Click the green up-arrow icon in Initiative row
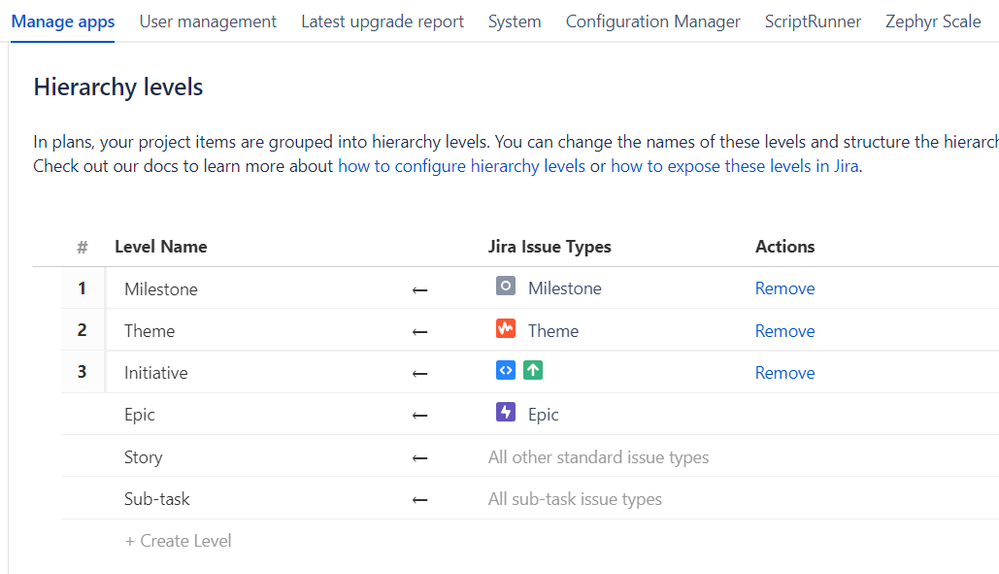The image size is (999, 574). (x=533, y=371)
